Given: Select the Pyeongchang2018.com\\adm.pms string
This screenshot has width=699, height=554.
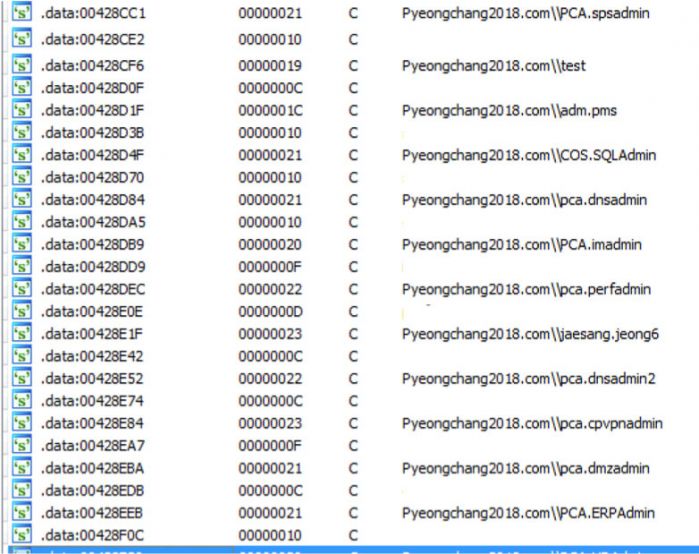Looking at the screenshot, I should [508, 111].
